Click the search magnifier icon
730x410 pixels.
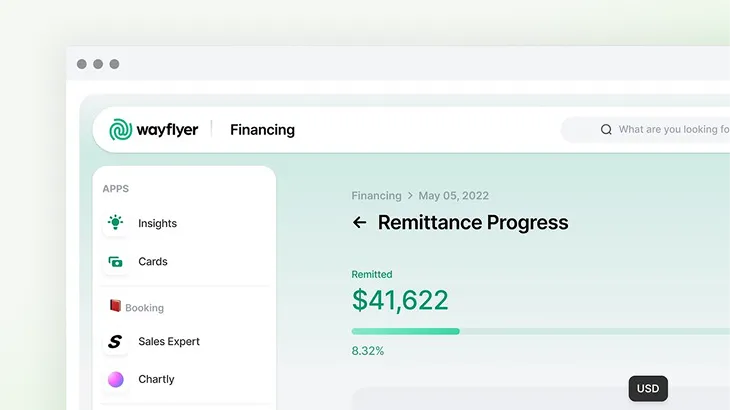pyautogui.click(x=606, y=130)
